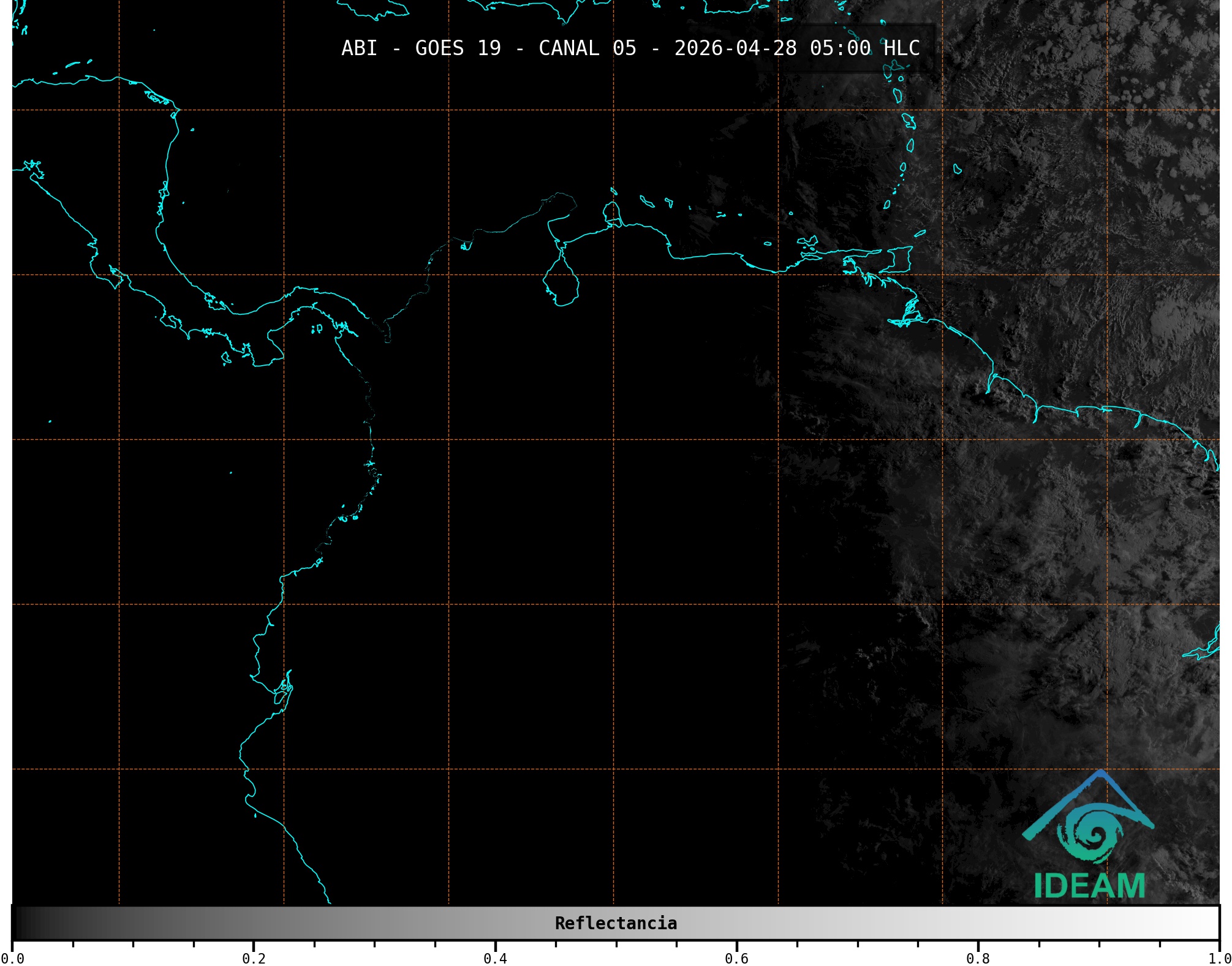The width and height of the screenshot is (1232, 966).
Task: Click the small Cocos Island marker in Pacific
Action: coord(50,421)
